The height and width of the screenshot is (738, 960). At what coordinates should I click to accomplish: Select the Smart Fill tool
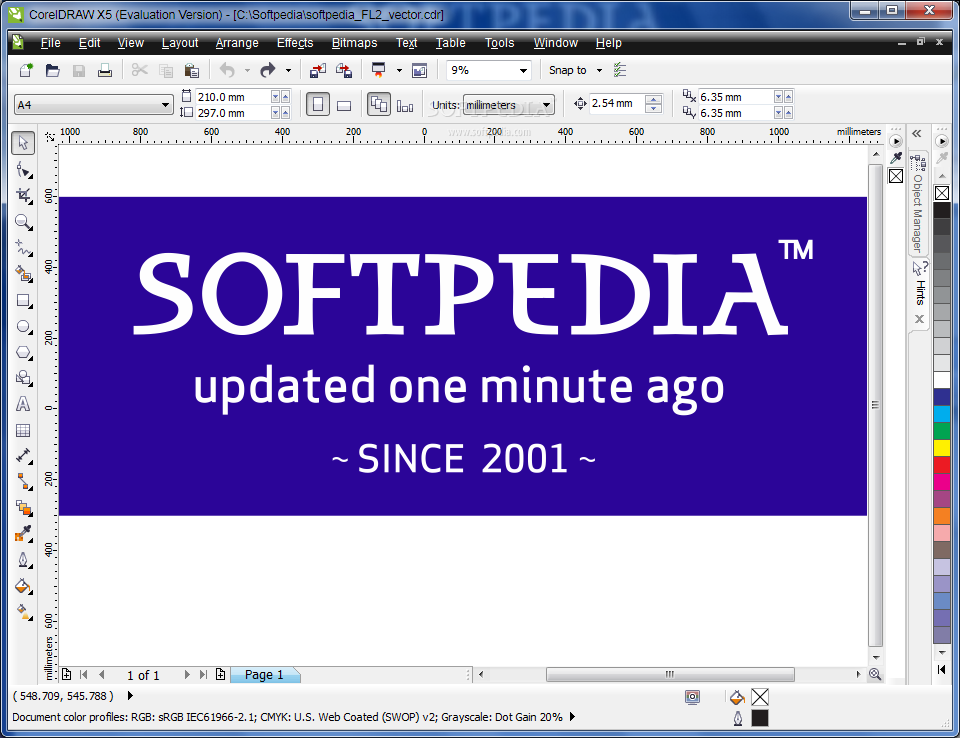23,274
